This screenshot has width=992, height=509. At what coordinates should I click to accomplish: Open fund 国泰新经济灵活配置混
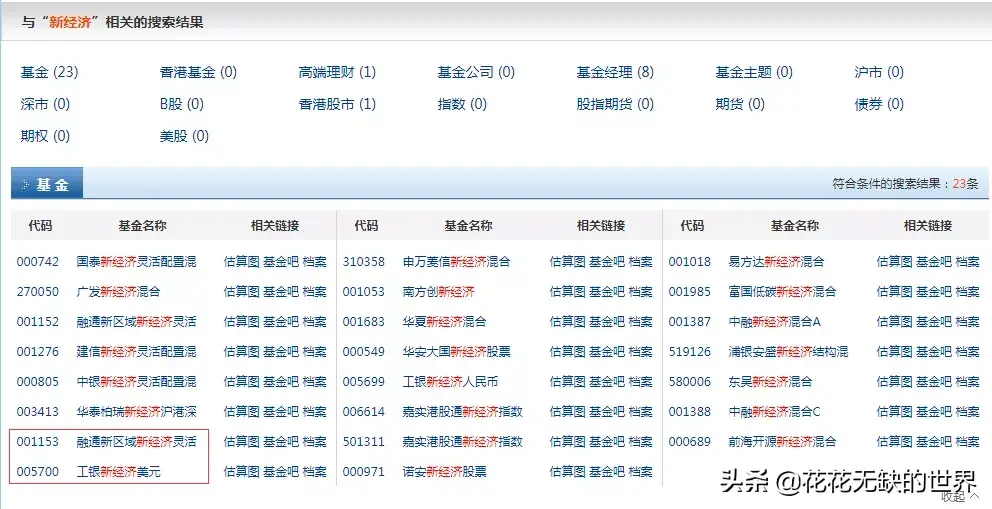[x=136, y=261]
